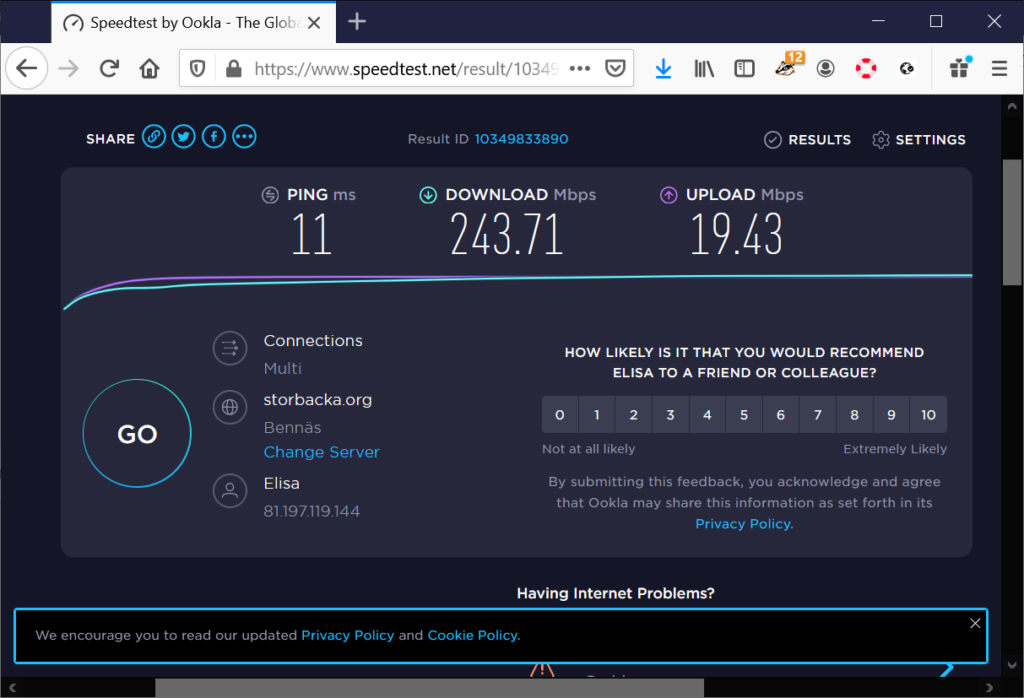This screenshot has height=698, width=1024.
Task: Open a new browser tab
Action: pyautogui.click(x=357, y=22)
